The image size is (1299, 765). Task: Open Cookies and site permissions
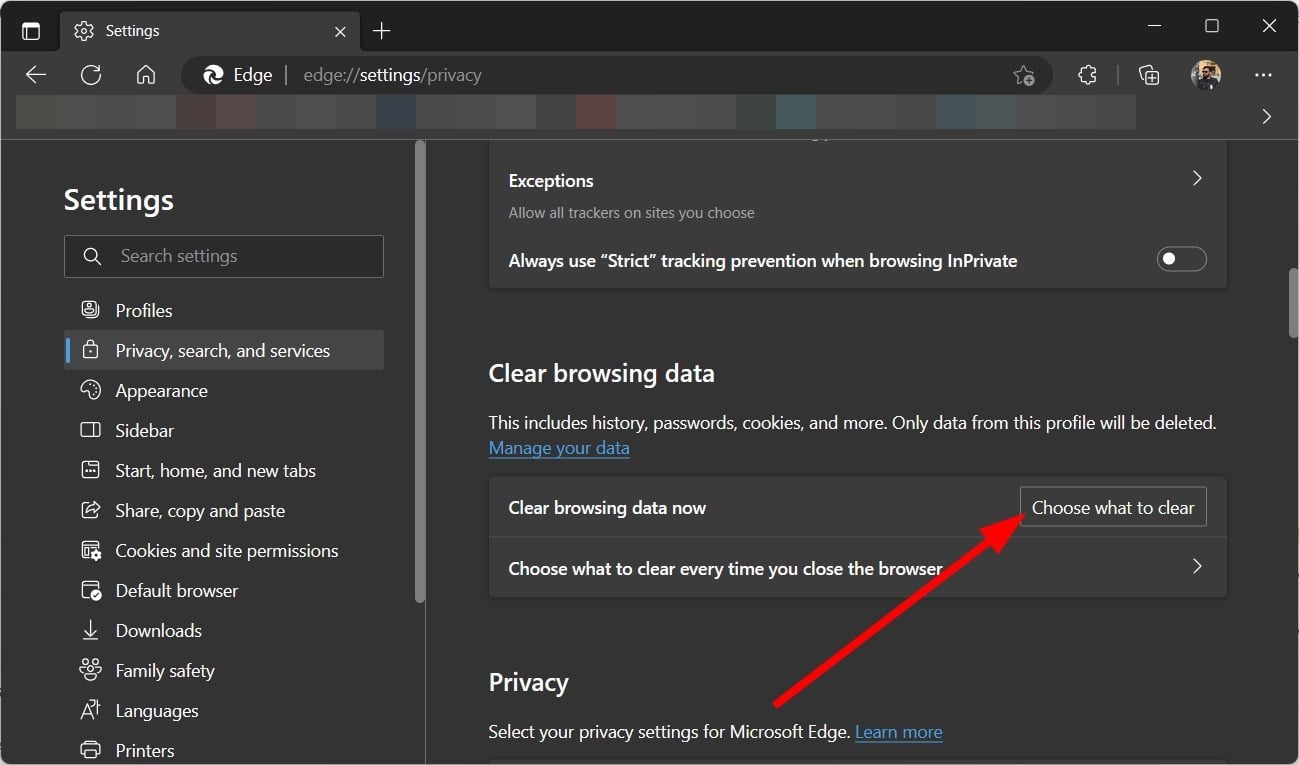[x=224, y=550]
